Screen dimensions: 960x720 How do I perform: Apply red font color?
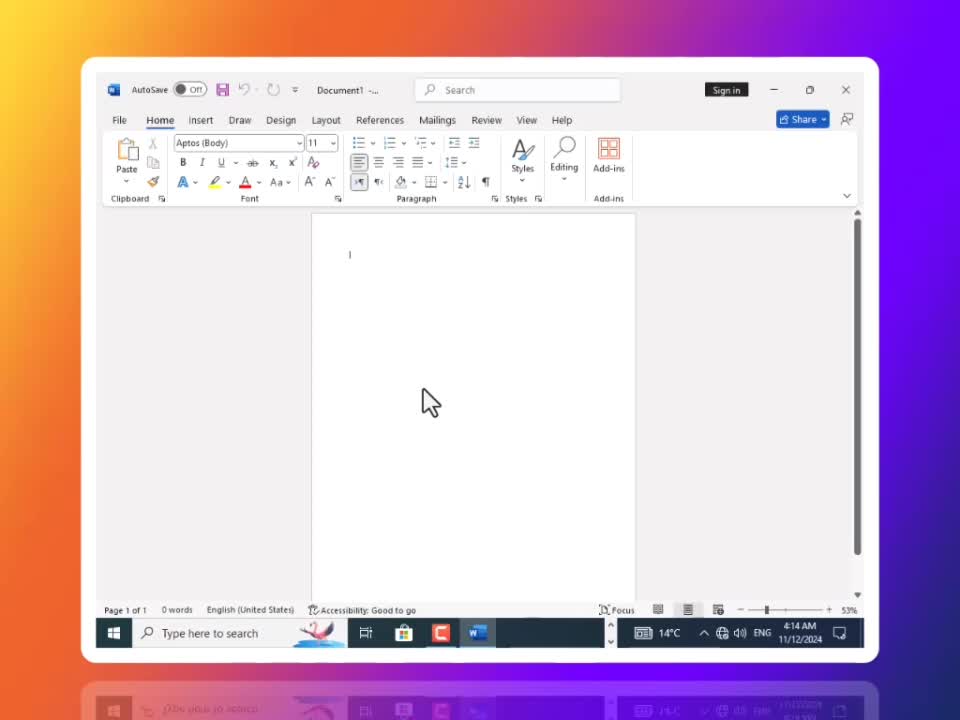pos(246,182)
